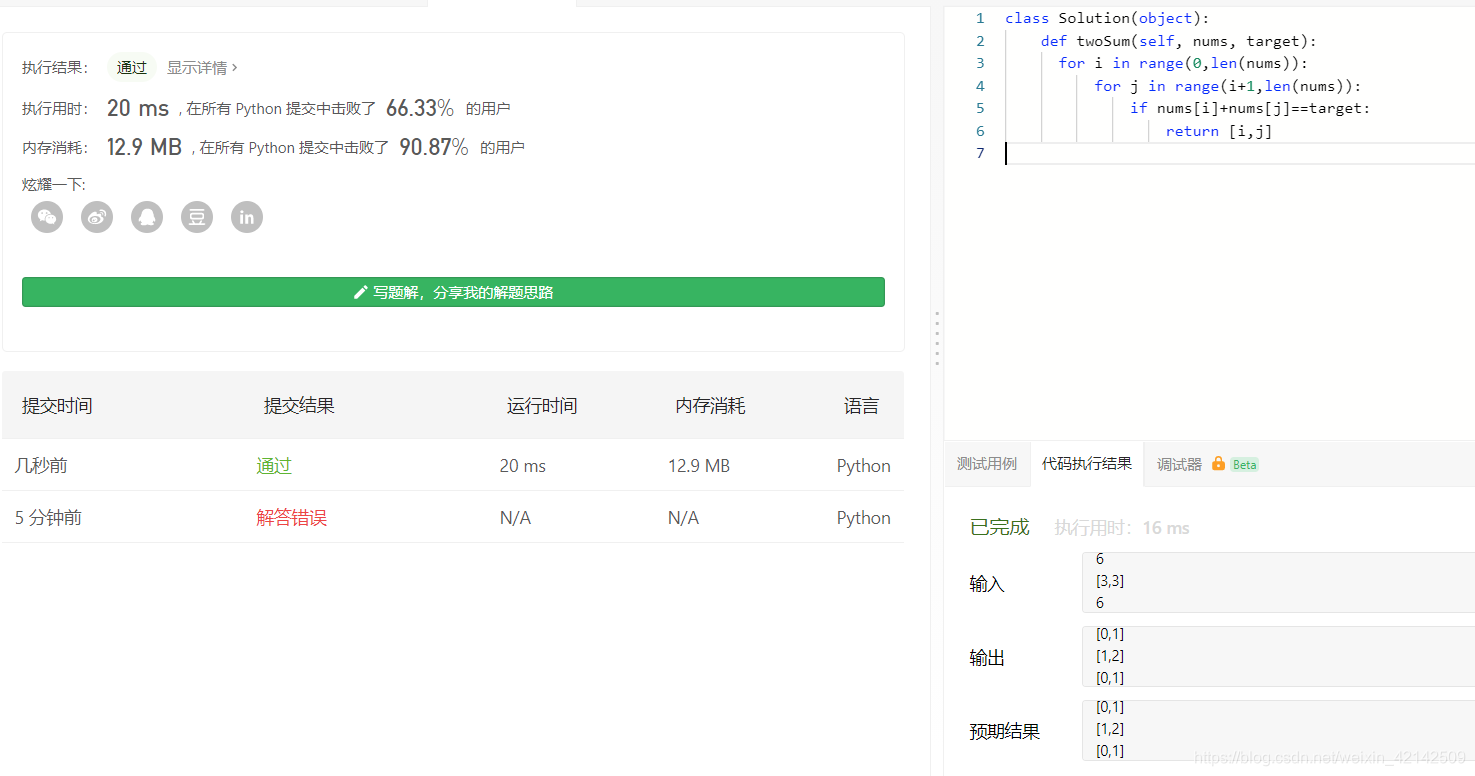
Task: Click the 通过 status badge
Action: tap(132, 68)
